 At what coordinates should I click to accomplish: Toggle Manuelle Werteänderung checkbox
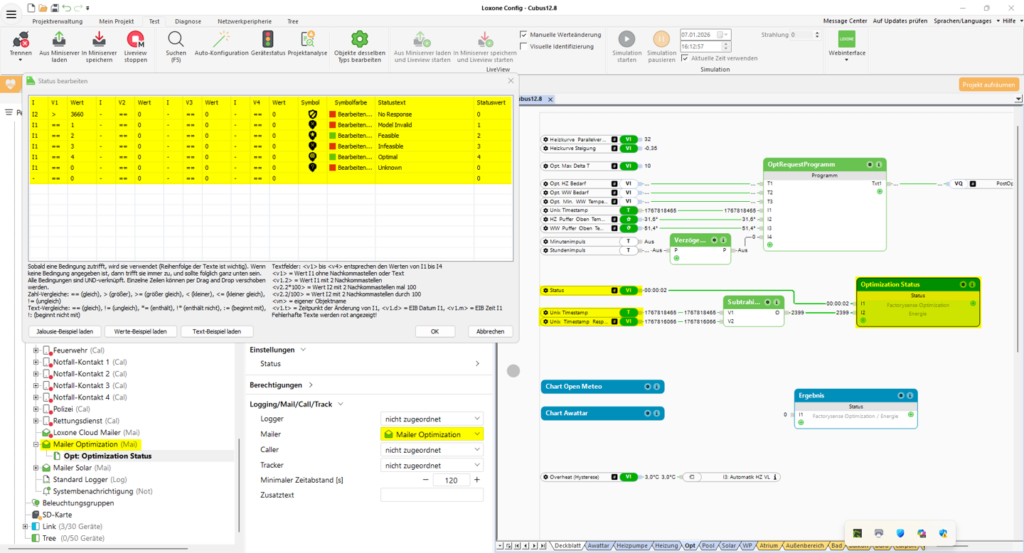pyautogui.click(x=524, y=35)
